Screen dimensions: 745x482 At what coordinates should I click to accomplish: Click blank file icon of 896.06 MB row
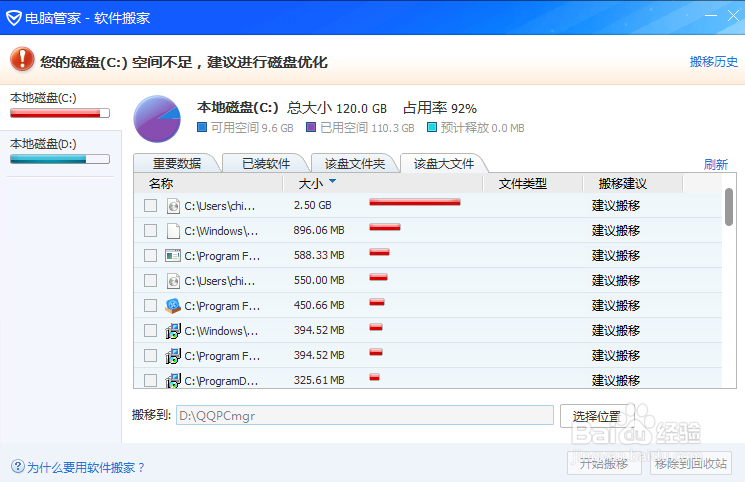(173, 231)
